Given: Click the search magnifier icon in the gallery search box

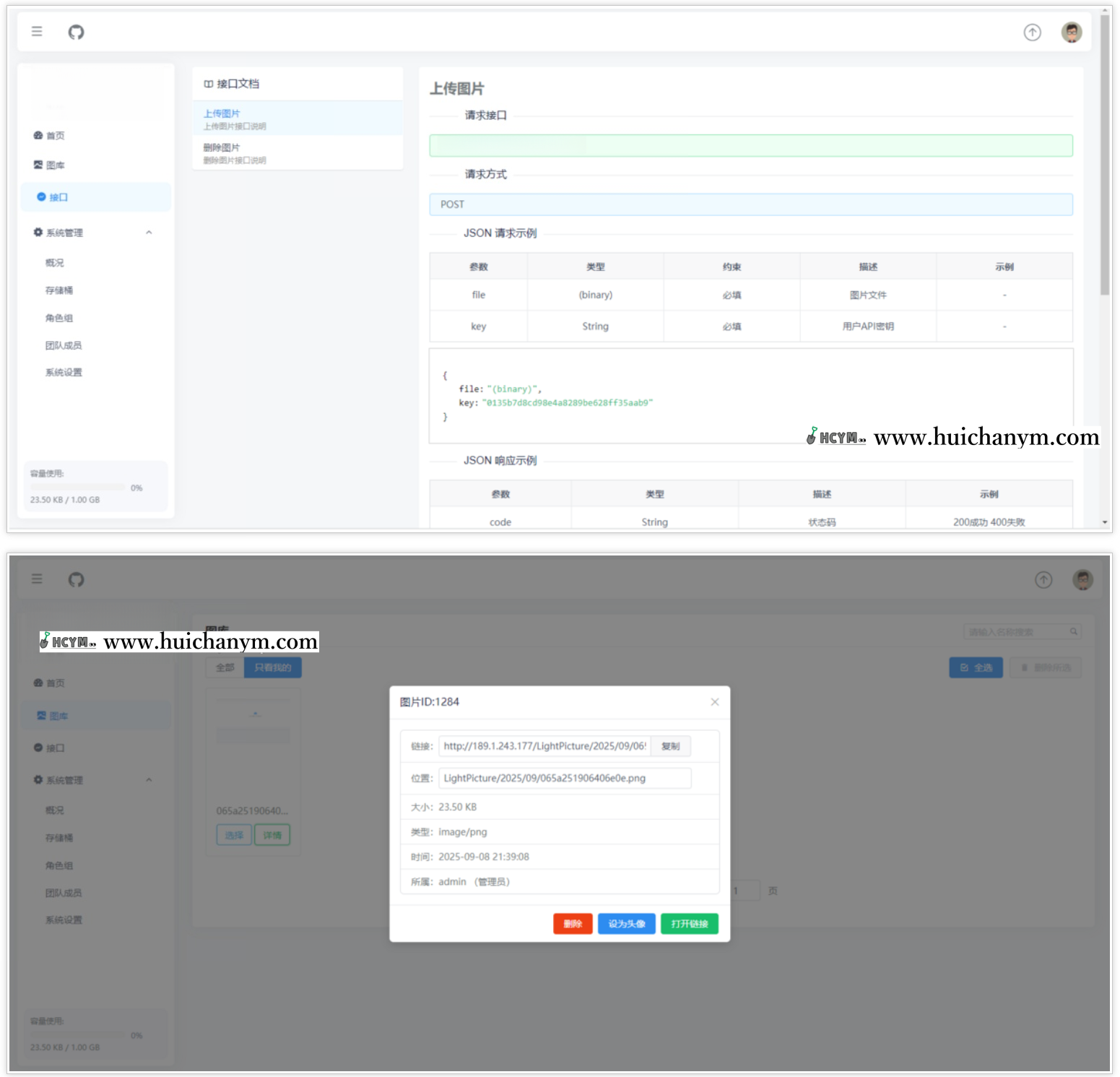Looking at the screenshot, I should [x=1074, y=632].
